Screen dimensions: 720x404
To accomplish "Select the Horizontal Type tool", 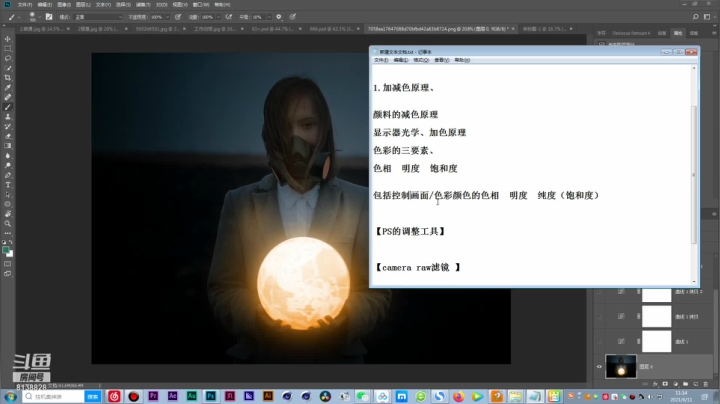I will click(x=8, y=185).
